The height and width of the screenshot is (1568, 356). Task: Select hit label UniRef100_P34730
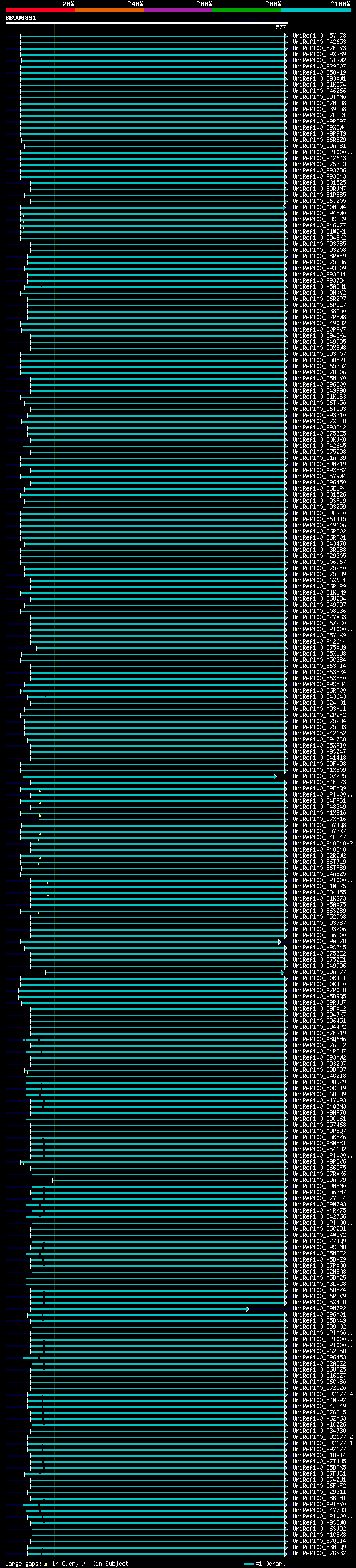click(x=319, y=1431)
